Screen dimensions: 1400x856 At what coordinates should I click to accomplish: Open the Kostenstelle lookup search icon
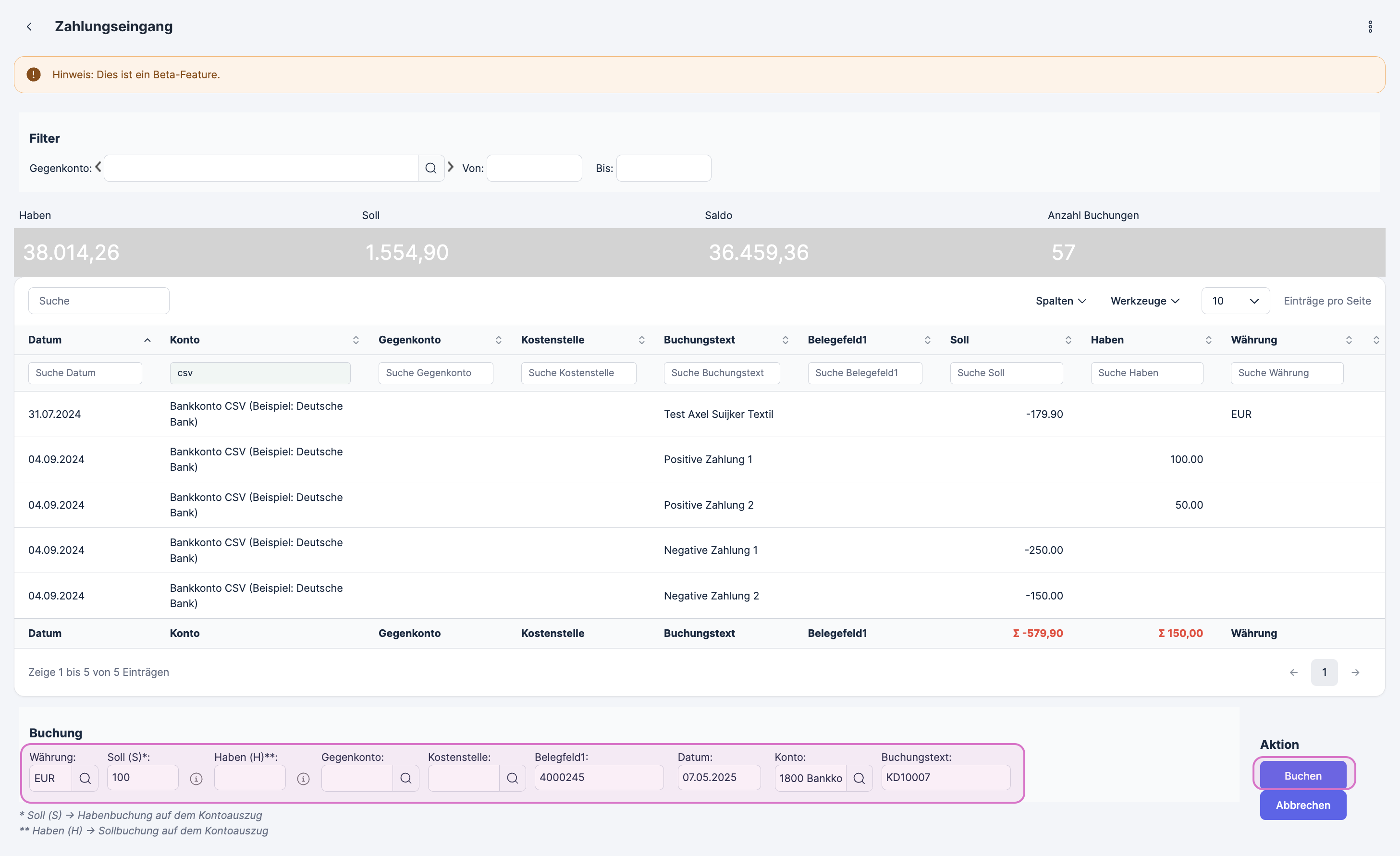(x=513, y=778)
